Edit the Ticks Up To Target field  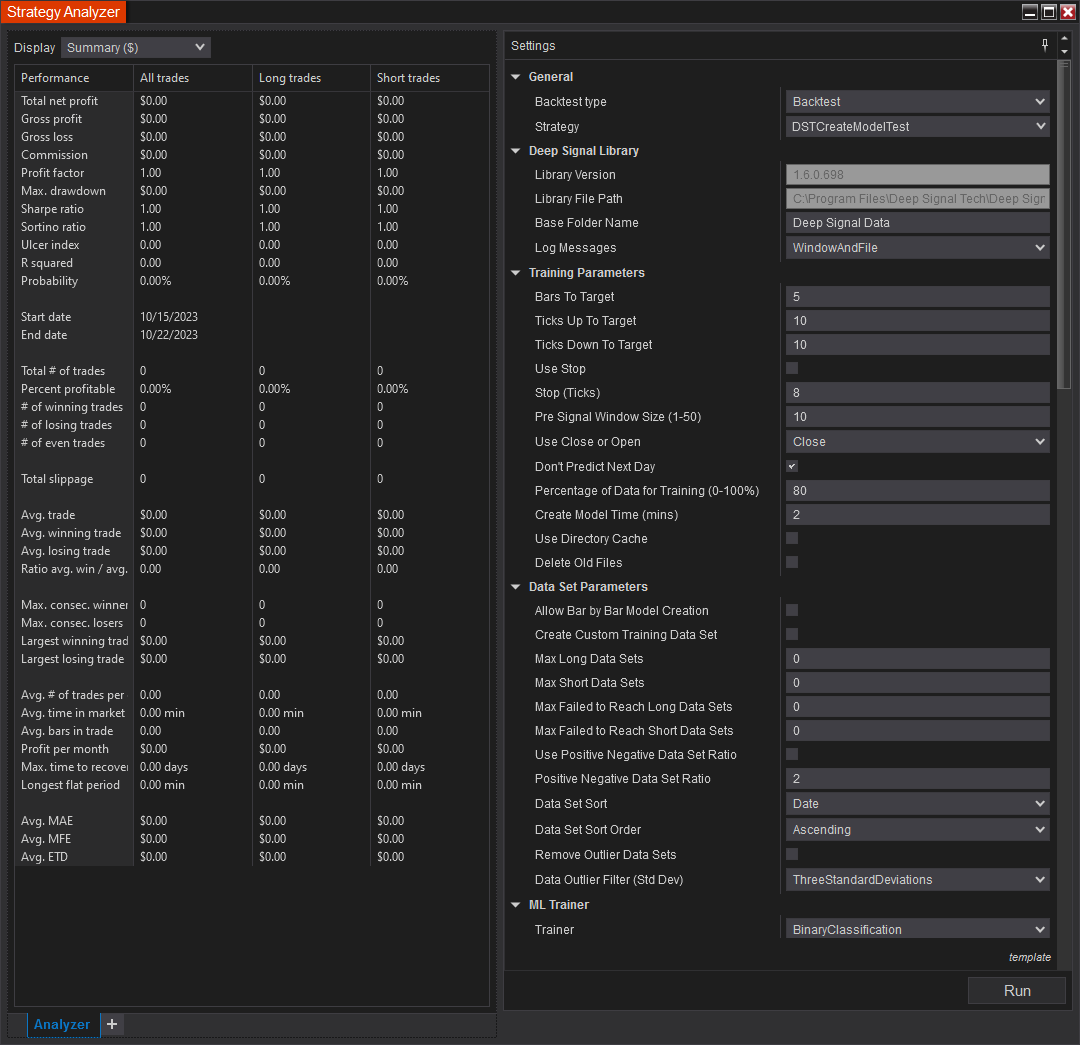[x=917, y=321]
